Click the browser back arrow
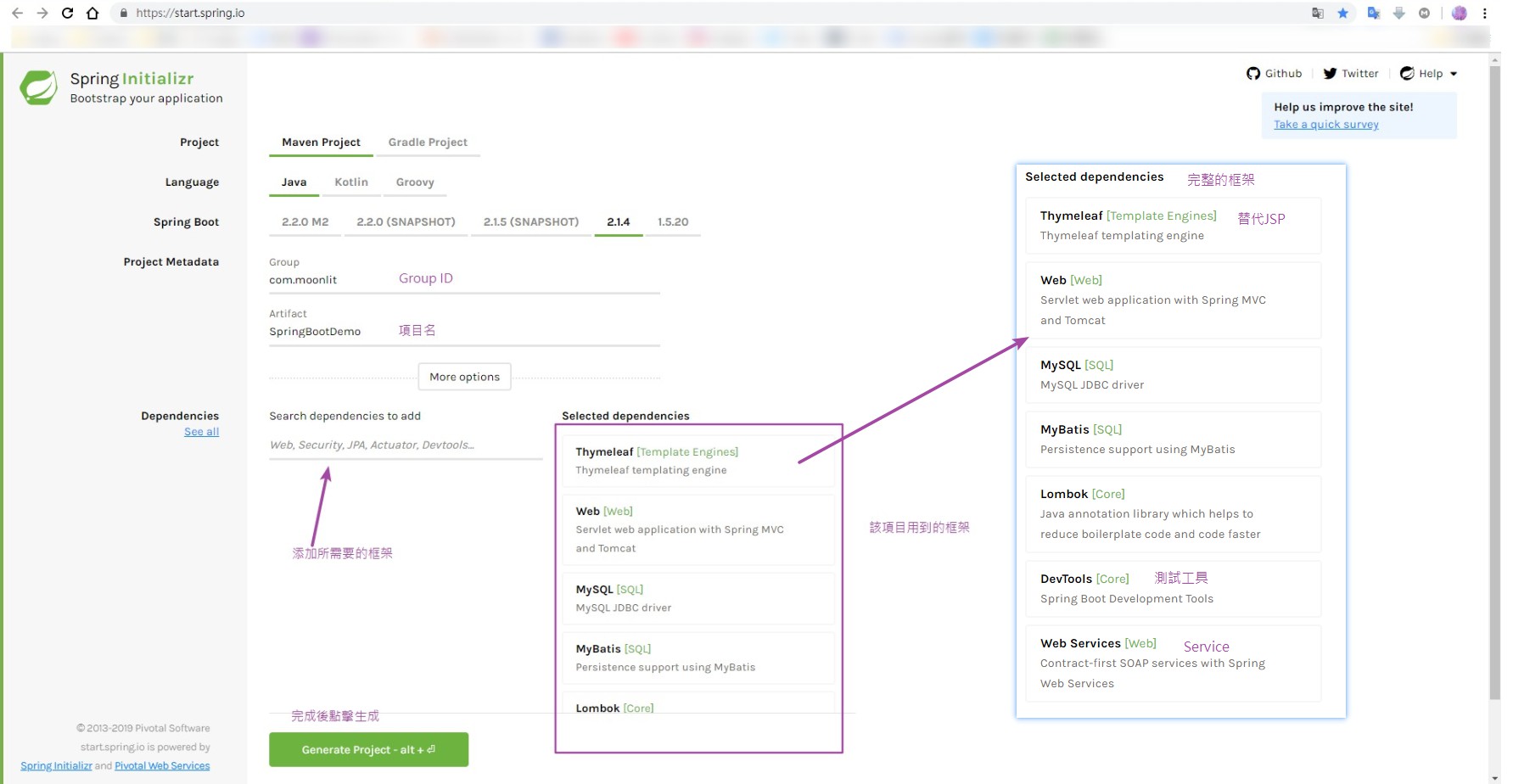The image size is (1513, 784). (x=17, y=13)
